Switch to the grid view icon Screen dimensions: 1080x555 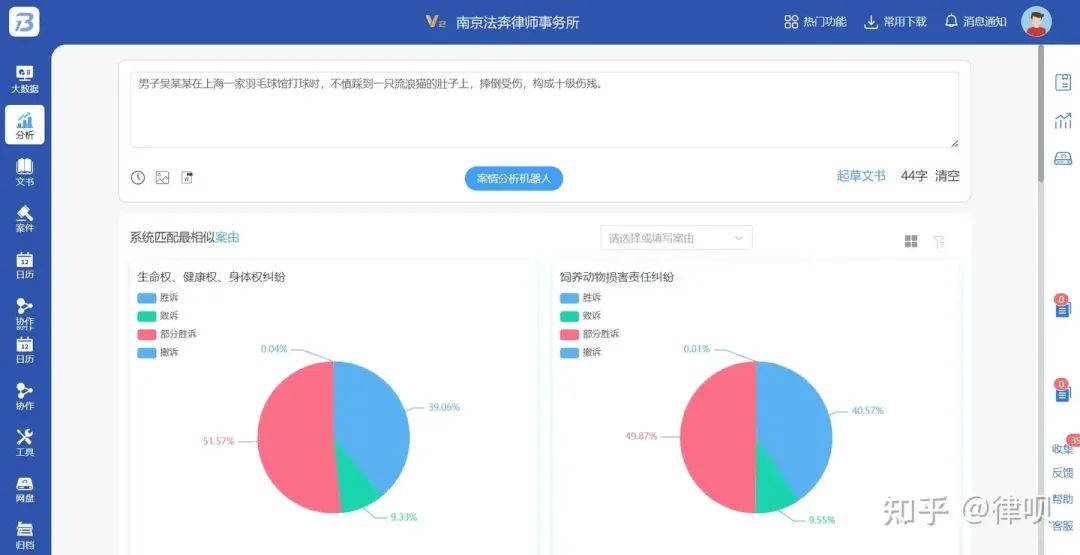pyautogui.click(x=911, y=241)
